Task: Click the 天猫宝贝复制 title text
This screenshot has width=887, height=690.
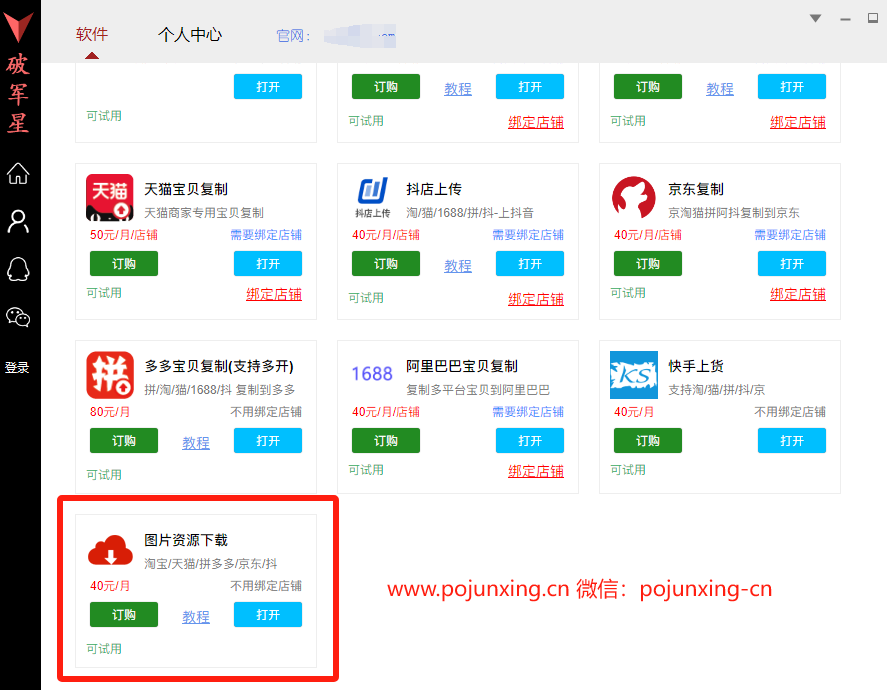Action: pyautogui.click(x=186, y=189)
